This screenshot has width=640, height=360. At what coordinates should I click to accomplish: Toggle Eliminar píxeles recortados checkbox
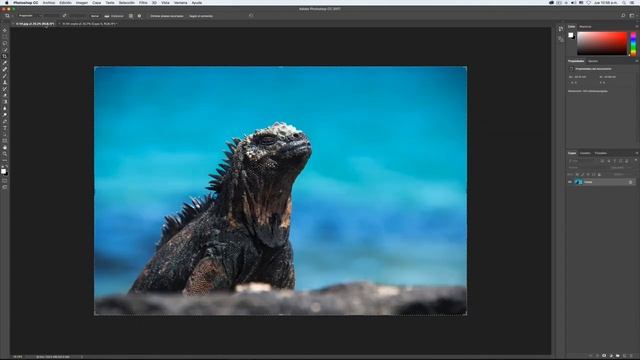[x=167, y=16]
